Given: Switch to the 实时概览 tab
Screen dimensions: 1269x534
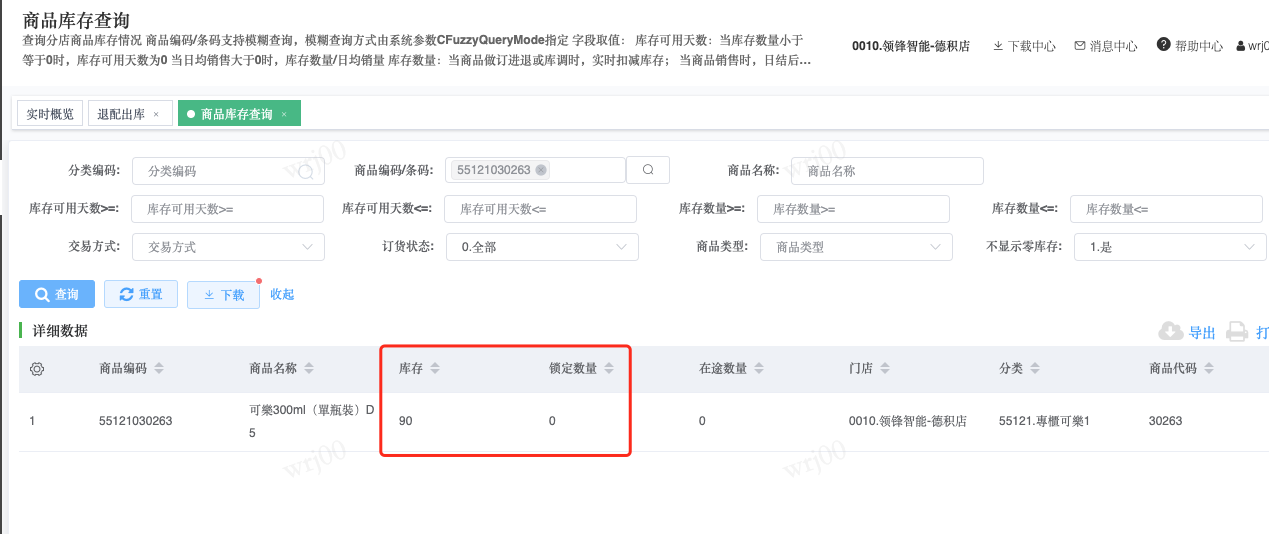Looking at the screenshot, I should click(50, 114).
